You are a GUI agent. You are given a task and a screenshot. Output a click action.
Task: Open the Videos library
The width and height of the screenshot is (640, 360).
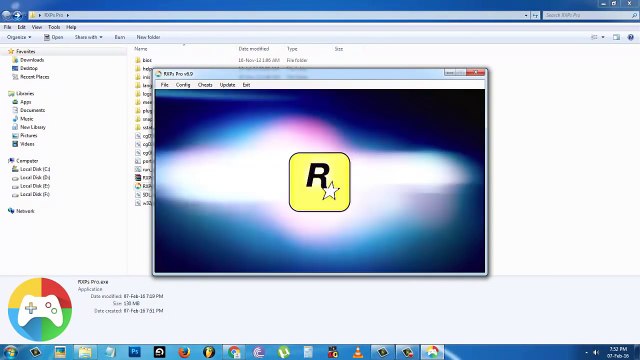pos(27,144)
